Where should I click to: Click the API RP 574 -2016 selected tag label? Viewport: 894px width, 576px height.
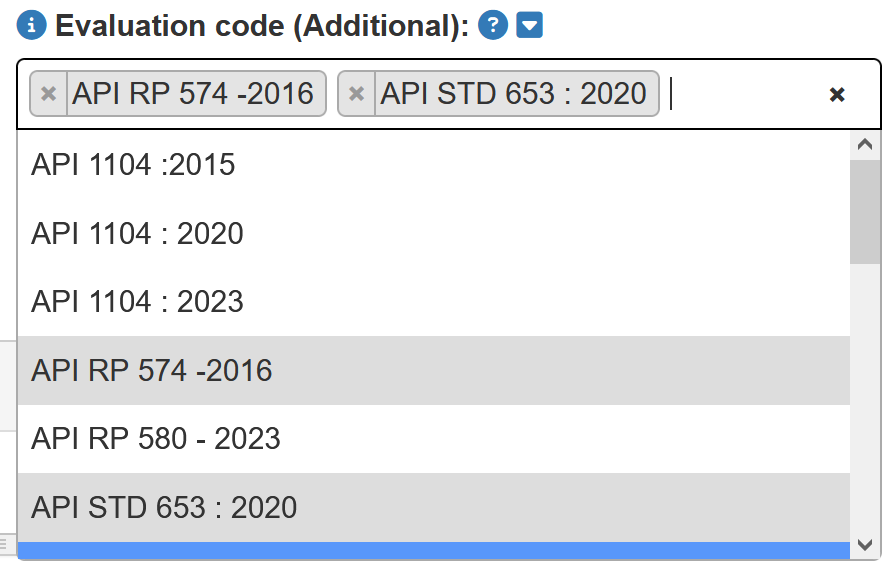tap(193, 94)
